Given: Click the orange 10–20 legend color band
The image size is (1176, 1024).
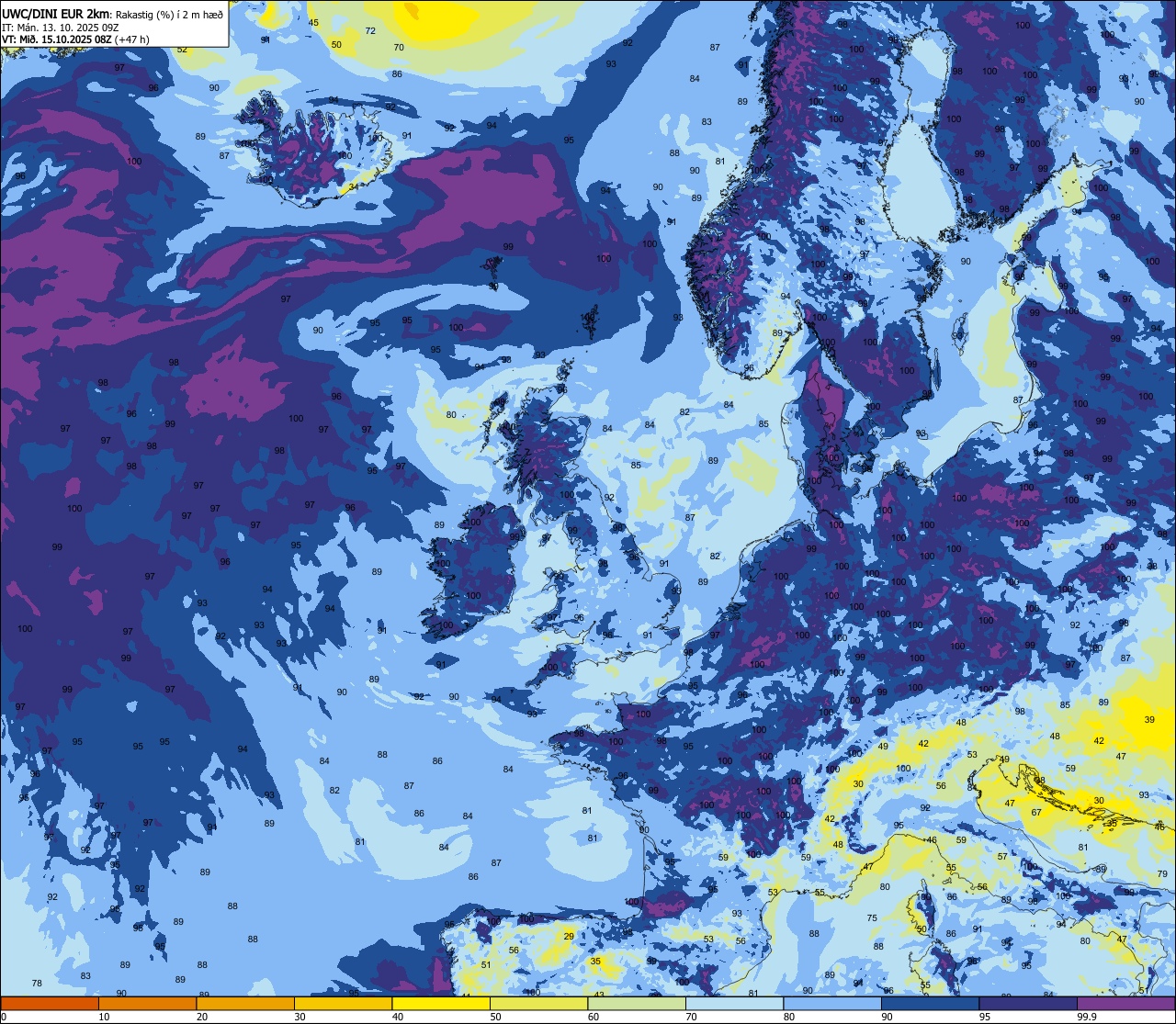Looking at the screenshot, I should point(147,1004).
